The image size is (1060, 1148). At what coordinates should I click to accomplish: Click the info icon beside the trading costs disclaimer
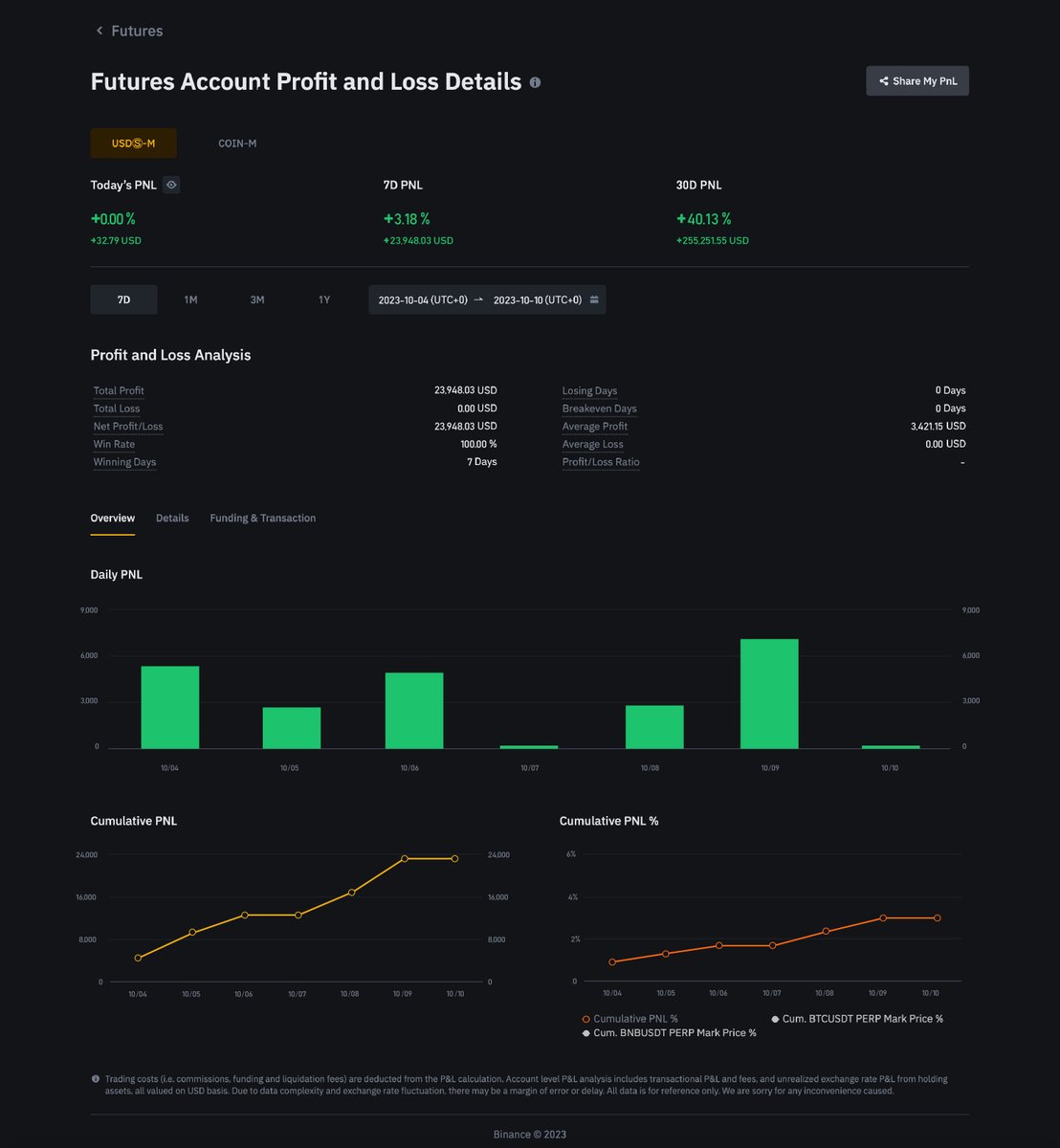[96, 1079]
